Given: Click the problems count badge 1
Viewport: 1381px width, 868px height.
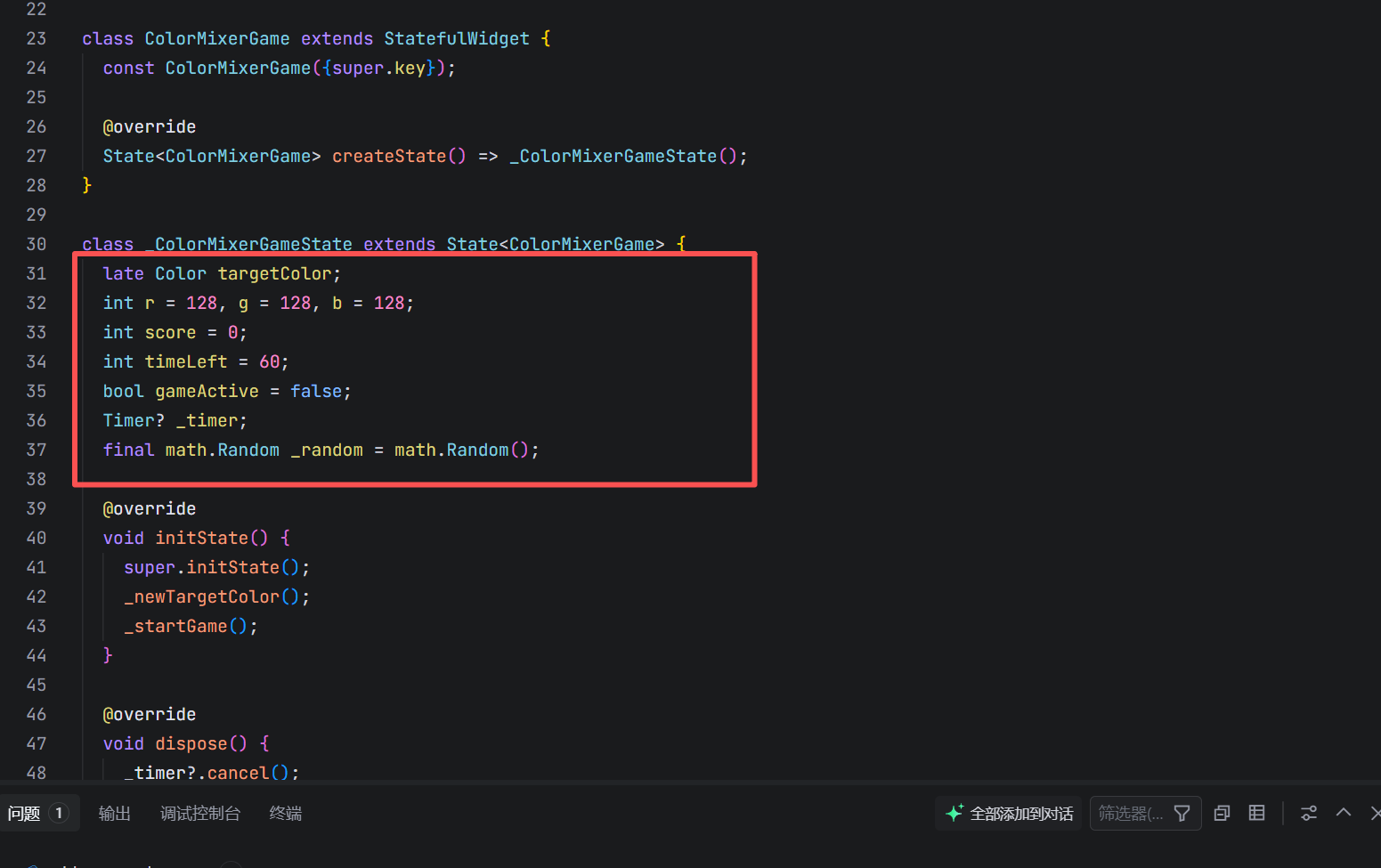Looking at the screenshot, I should (59, 813).
